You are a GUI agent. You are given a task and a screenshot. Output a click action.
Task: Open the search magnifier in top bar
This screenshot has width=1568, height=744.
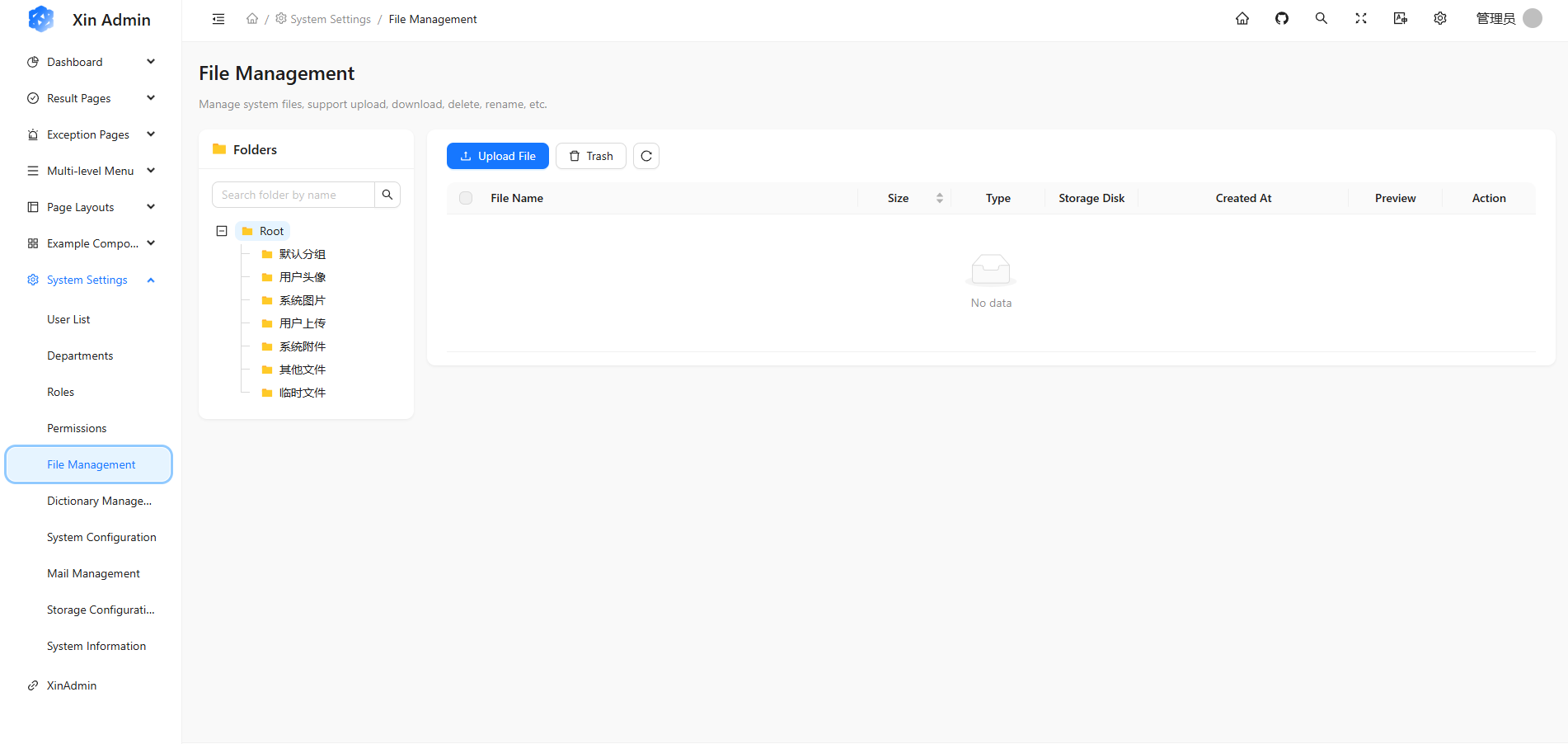[x=1321, y=19]
